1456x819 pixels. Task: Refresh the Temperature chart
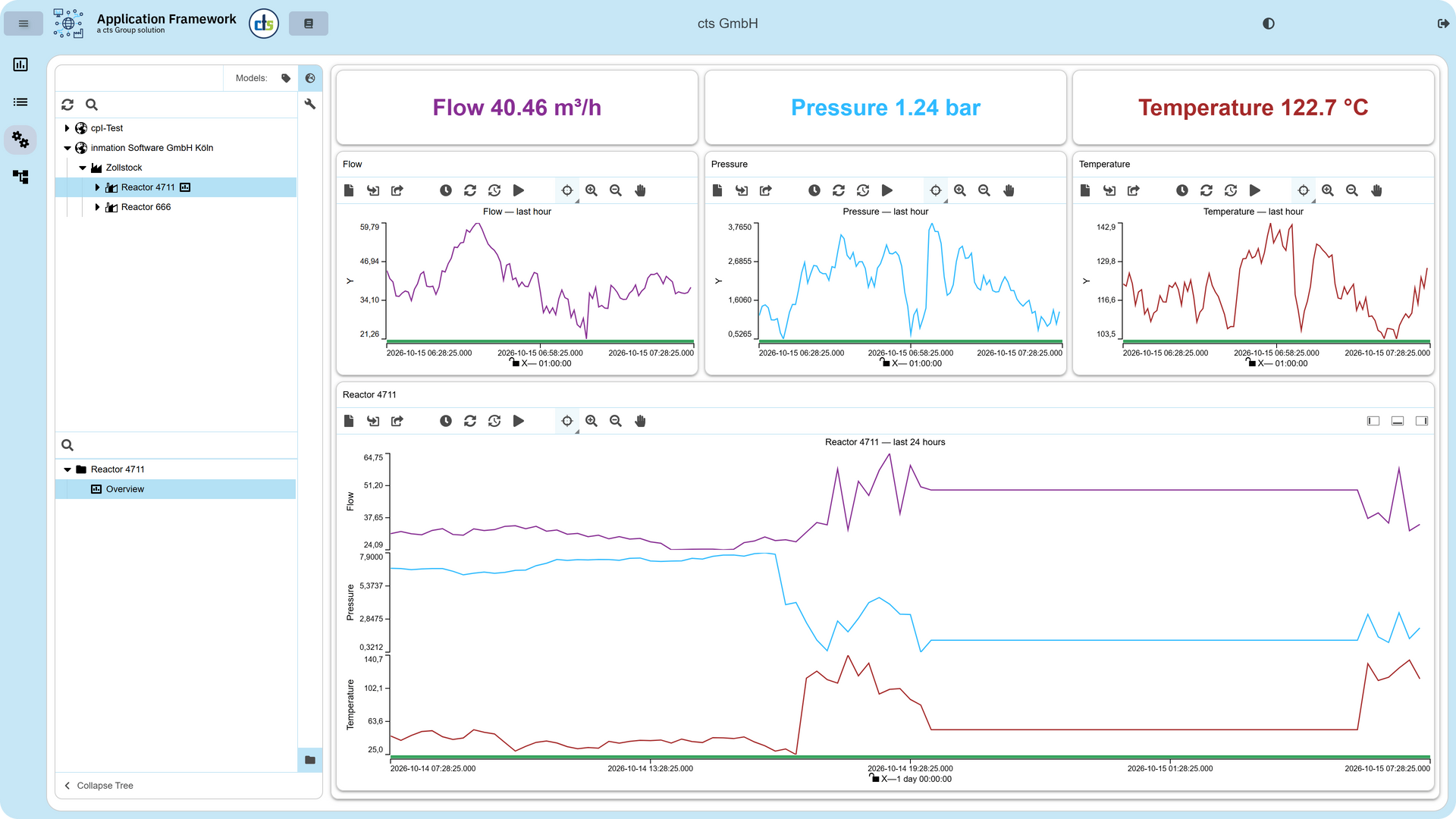coord(1207,190)
